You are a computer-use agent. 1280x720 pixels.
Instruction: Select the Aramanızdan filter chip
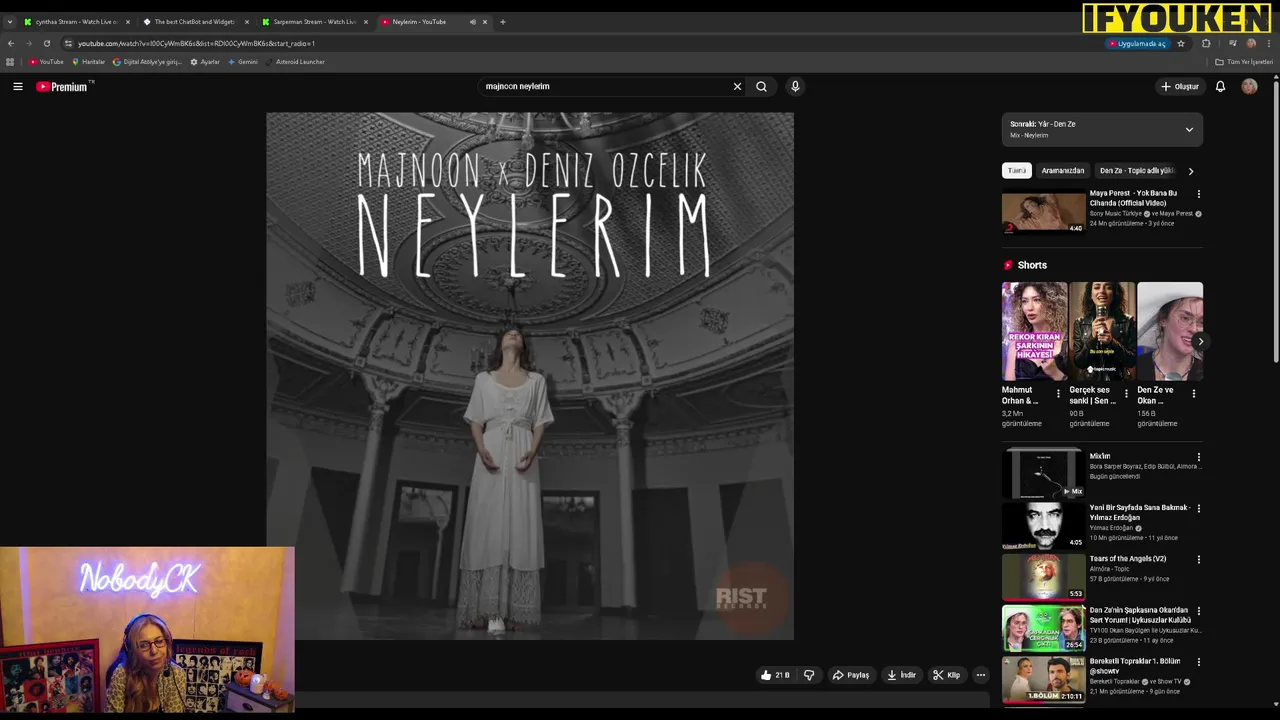tap(1063, 171)
